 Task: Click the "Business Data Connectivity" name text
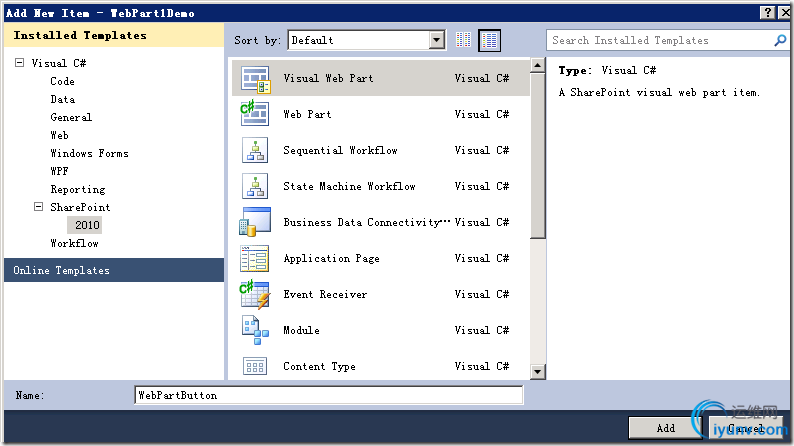(366, 222)
